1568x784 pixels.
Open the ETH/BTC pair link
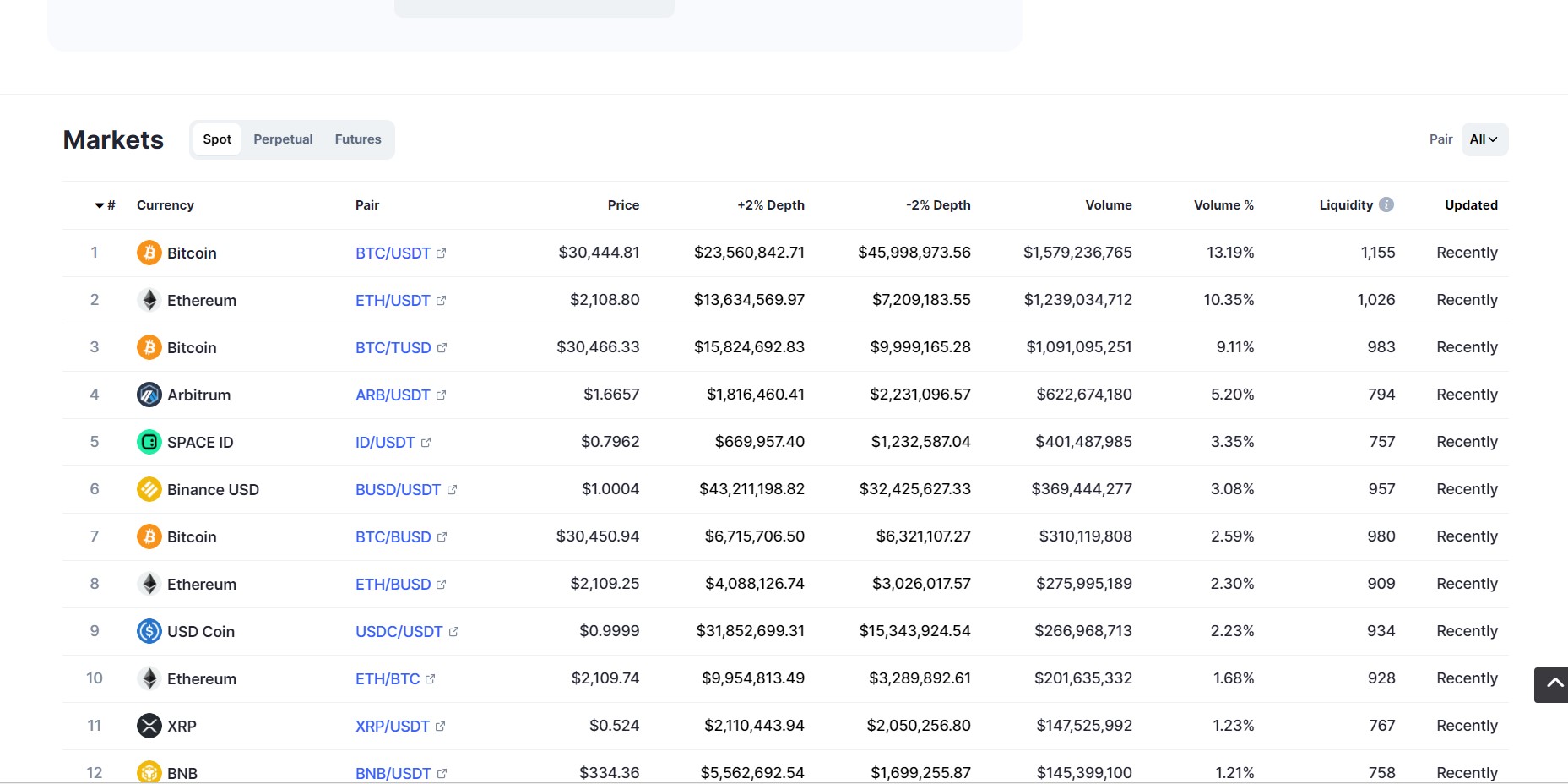388,678
